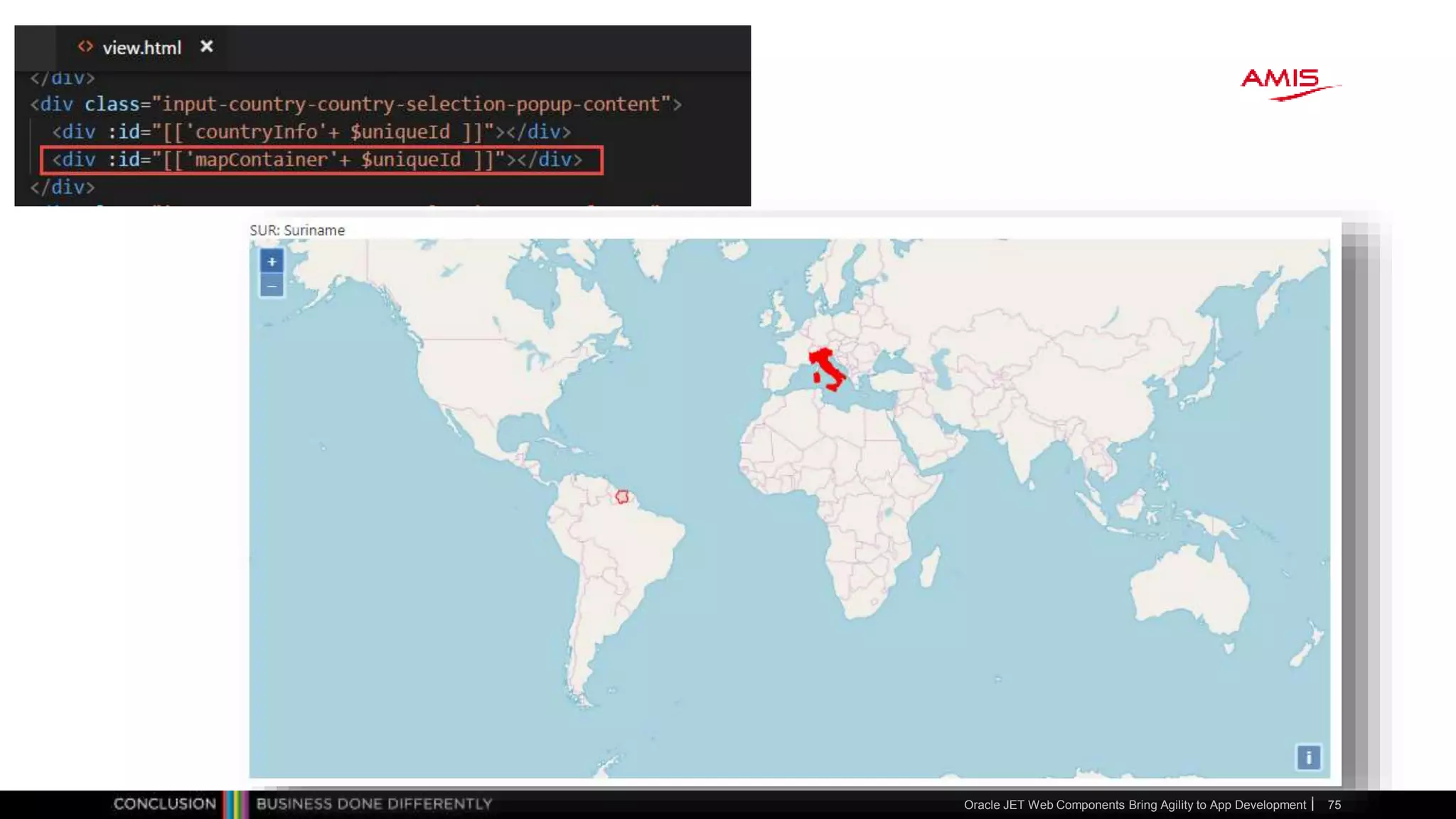Zoom in on the map with plus button
Image resolution: width=1456 pixels, height=819 pixels.
(x=272, y=262)
